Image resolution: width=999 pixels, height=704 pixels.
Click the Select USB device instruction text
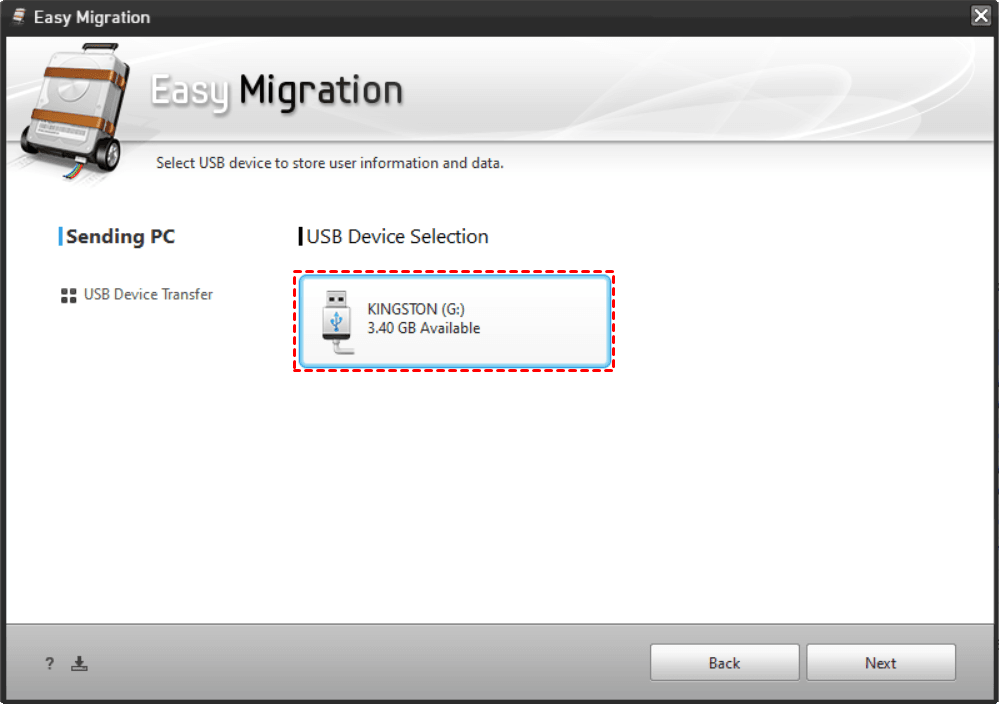329,162
